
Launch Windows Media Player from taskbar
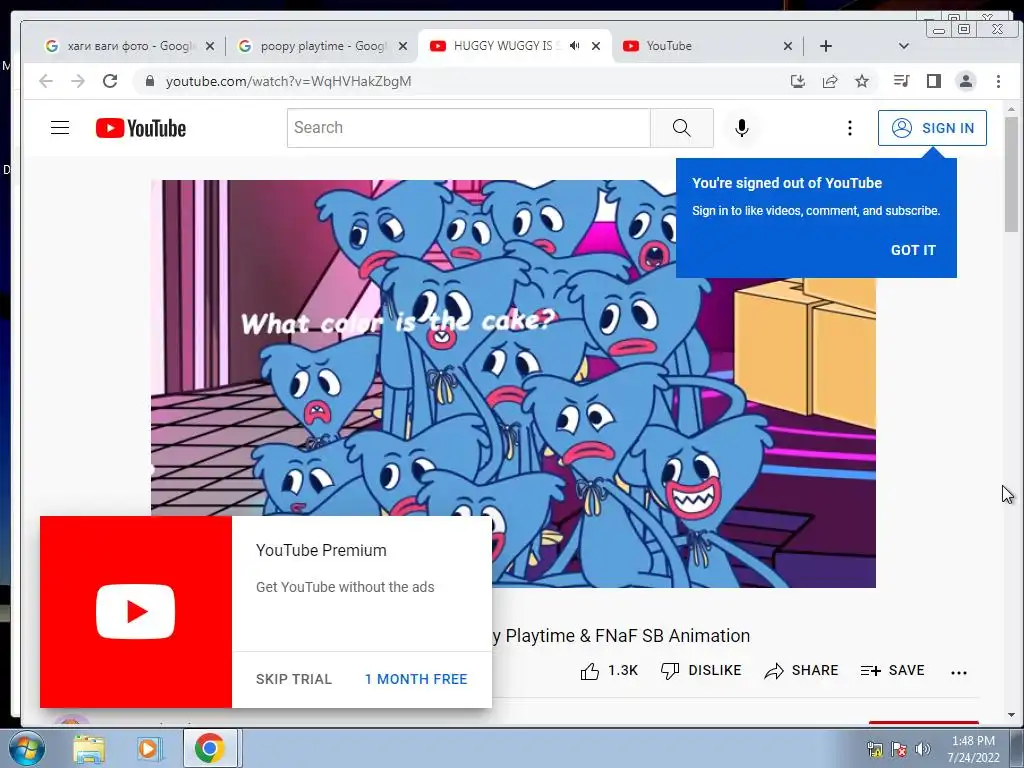coord(149,748)
